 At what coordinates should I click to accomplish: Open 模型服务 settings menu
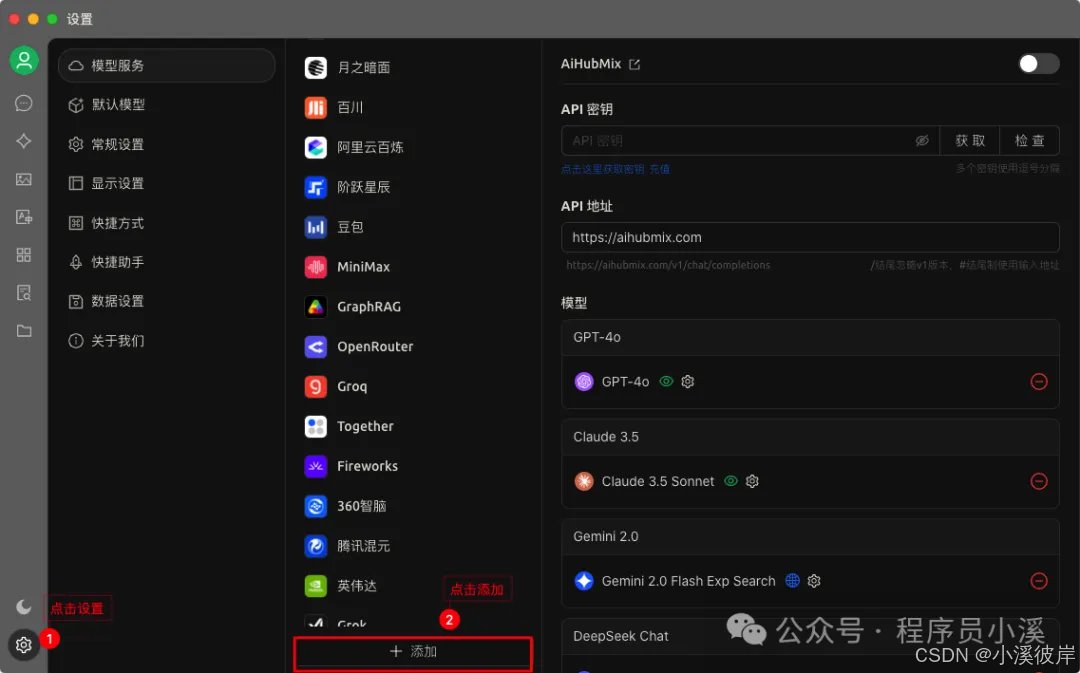click(x=167, y=65)
